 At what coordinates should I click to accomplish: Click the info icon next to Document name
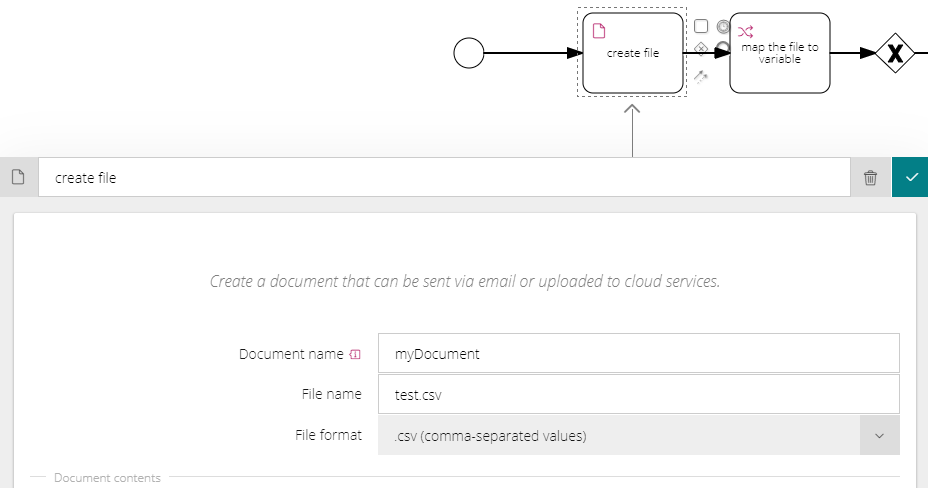(355, 354)
